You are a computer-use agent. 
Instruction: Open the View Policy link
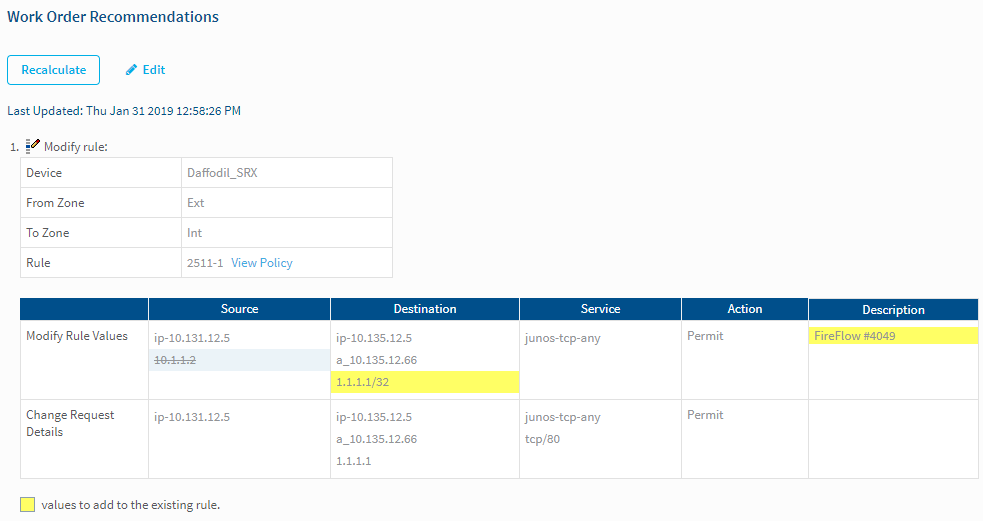(x=262, y=263)
